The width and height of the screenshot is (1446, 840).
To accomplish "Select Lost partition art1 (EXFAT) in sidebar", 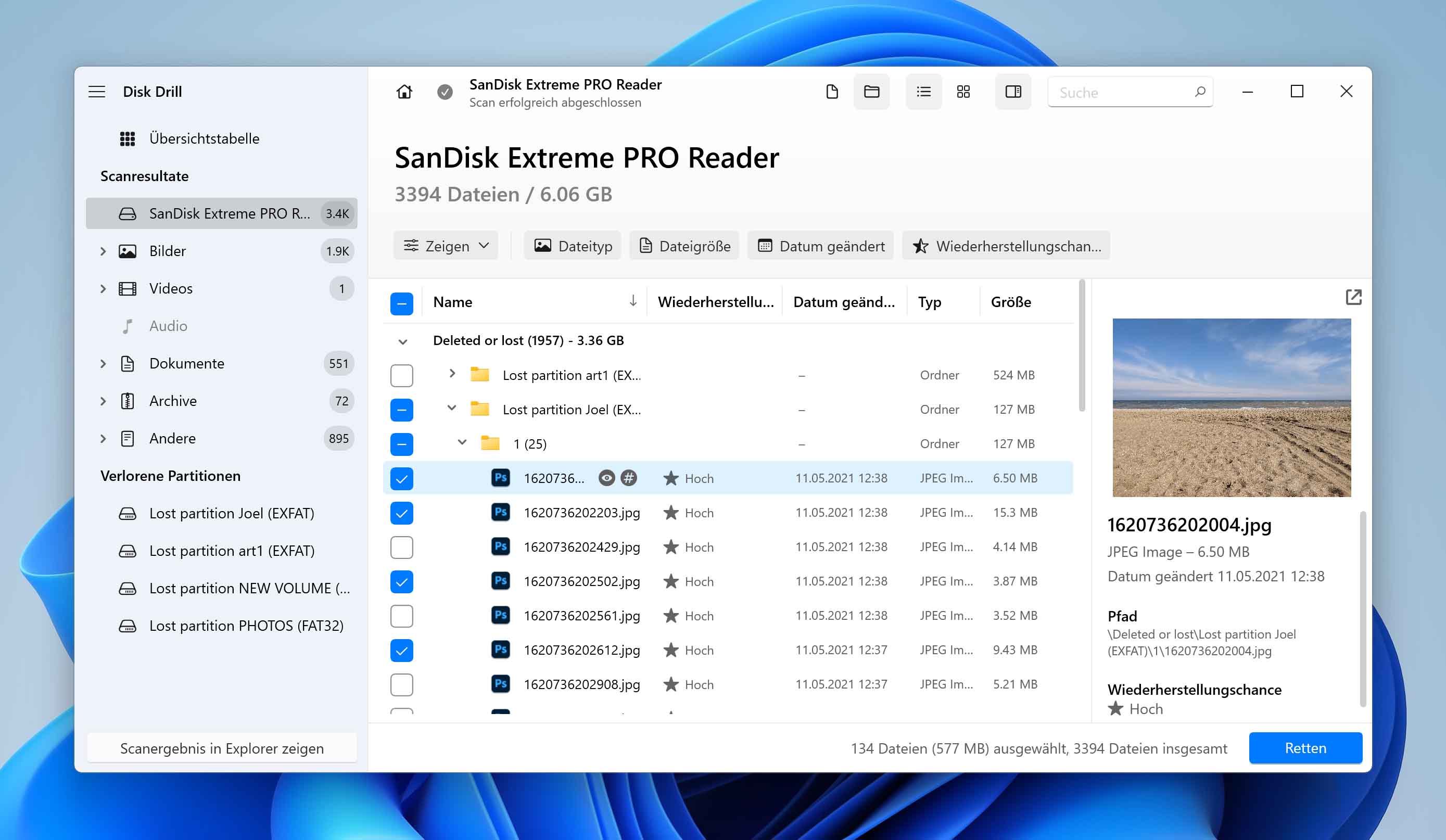I will click(x=222, y=551).
